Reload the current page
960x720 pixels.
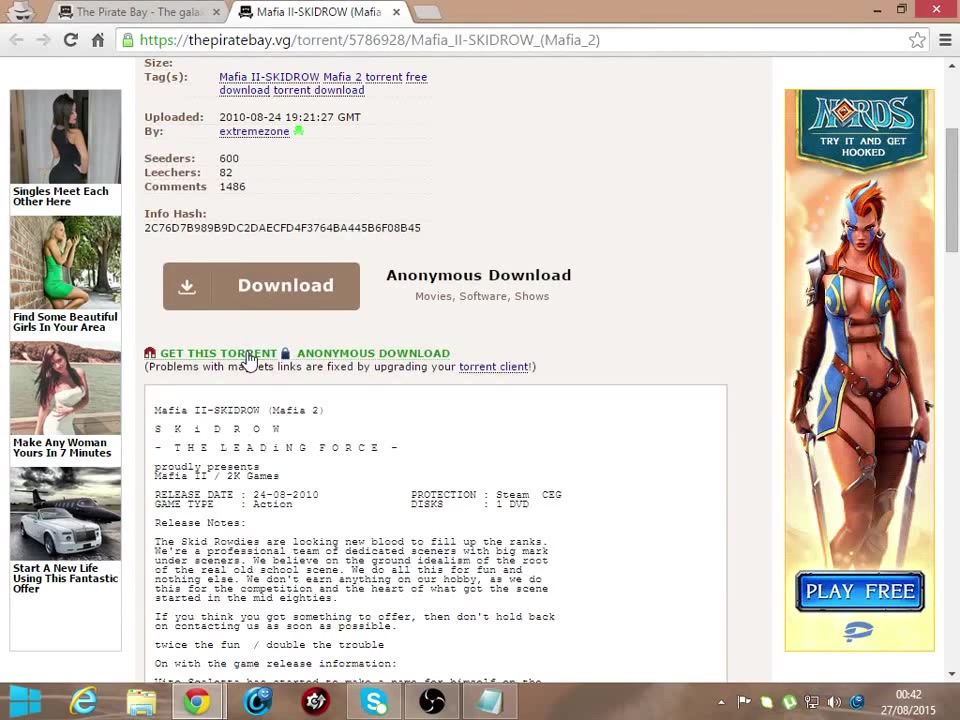pos(70,40)
